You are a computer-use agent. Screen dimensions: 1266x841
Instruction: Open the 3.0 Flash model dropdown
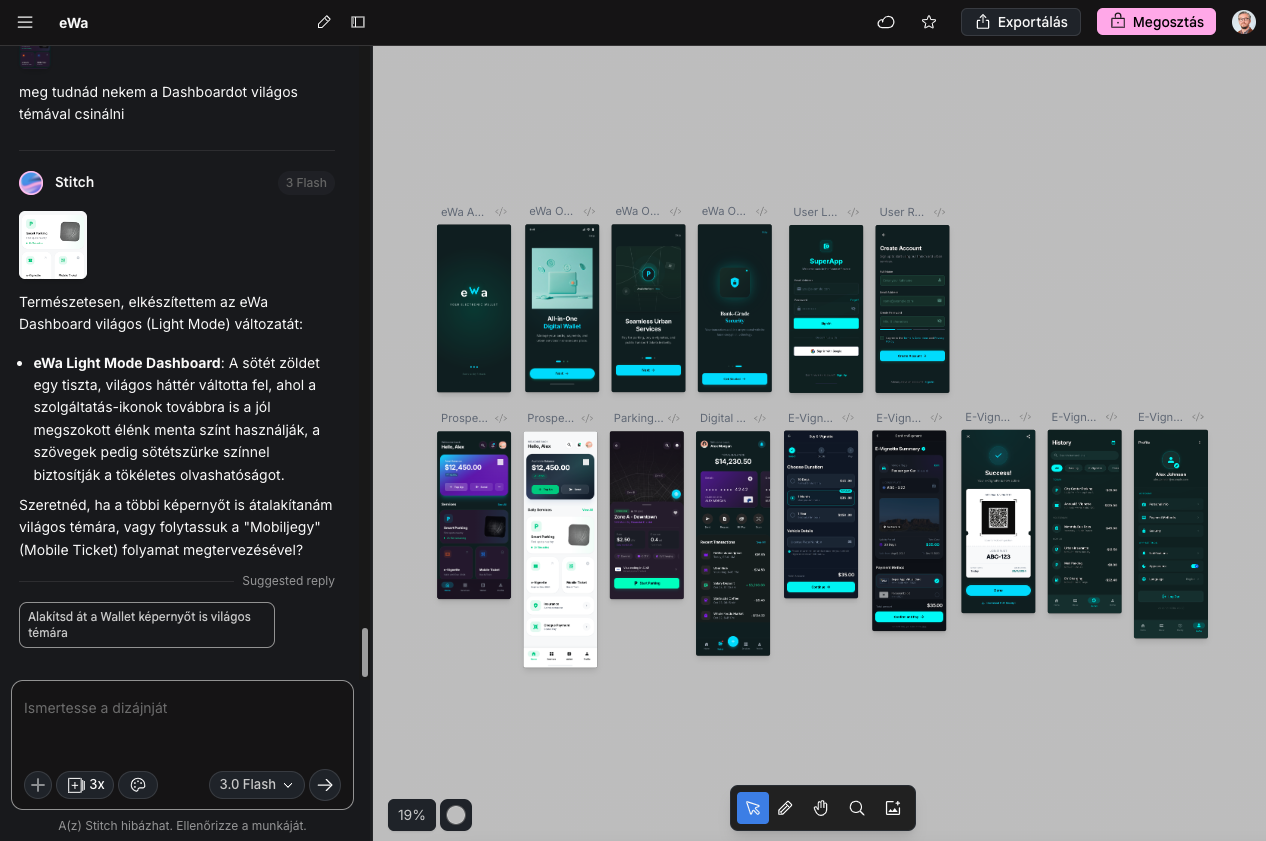(256, 785)
